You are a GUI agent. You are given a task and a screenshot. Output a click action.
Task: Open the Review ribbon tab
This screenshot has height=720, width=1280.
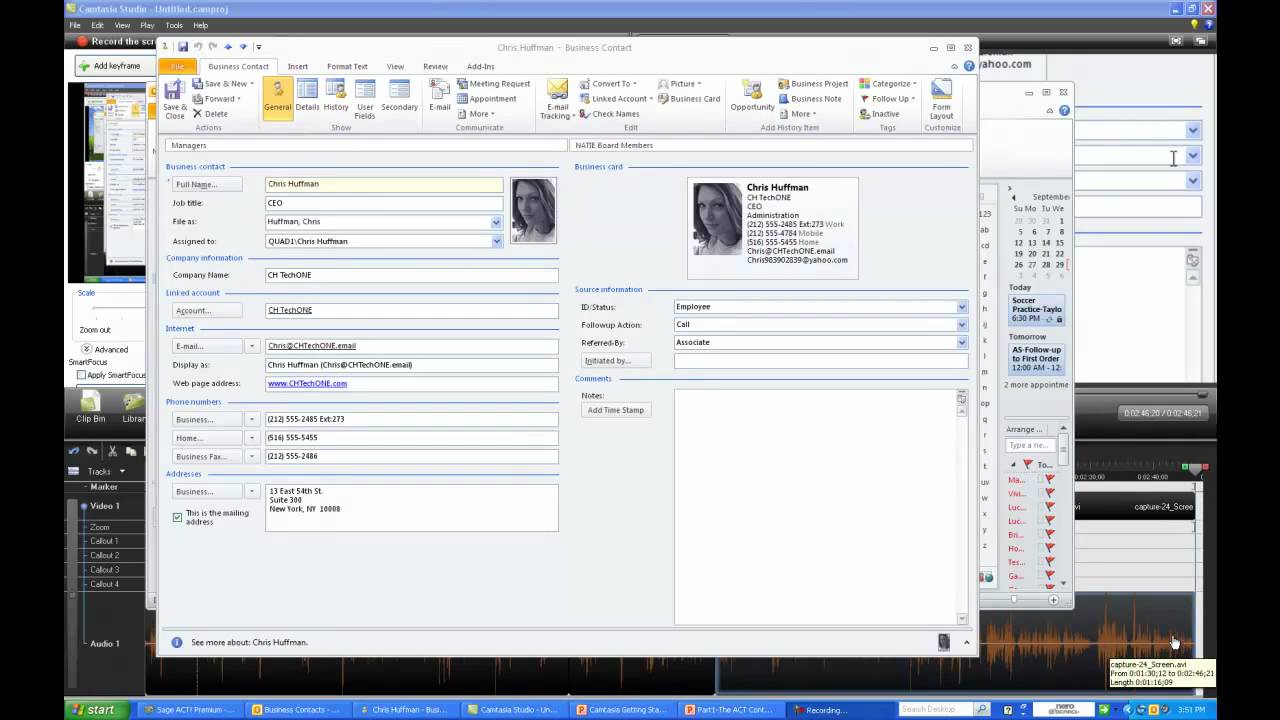pos(435,66)
